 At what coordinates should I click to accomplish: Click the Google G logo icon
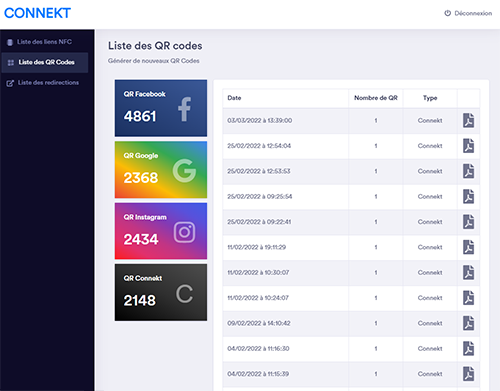[x=184, y=170]
